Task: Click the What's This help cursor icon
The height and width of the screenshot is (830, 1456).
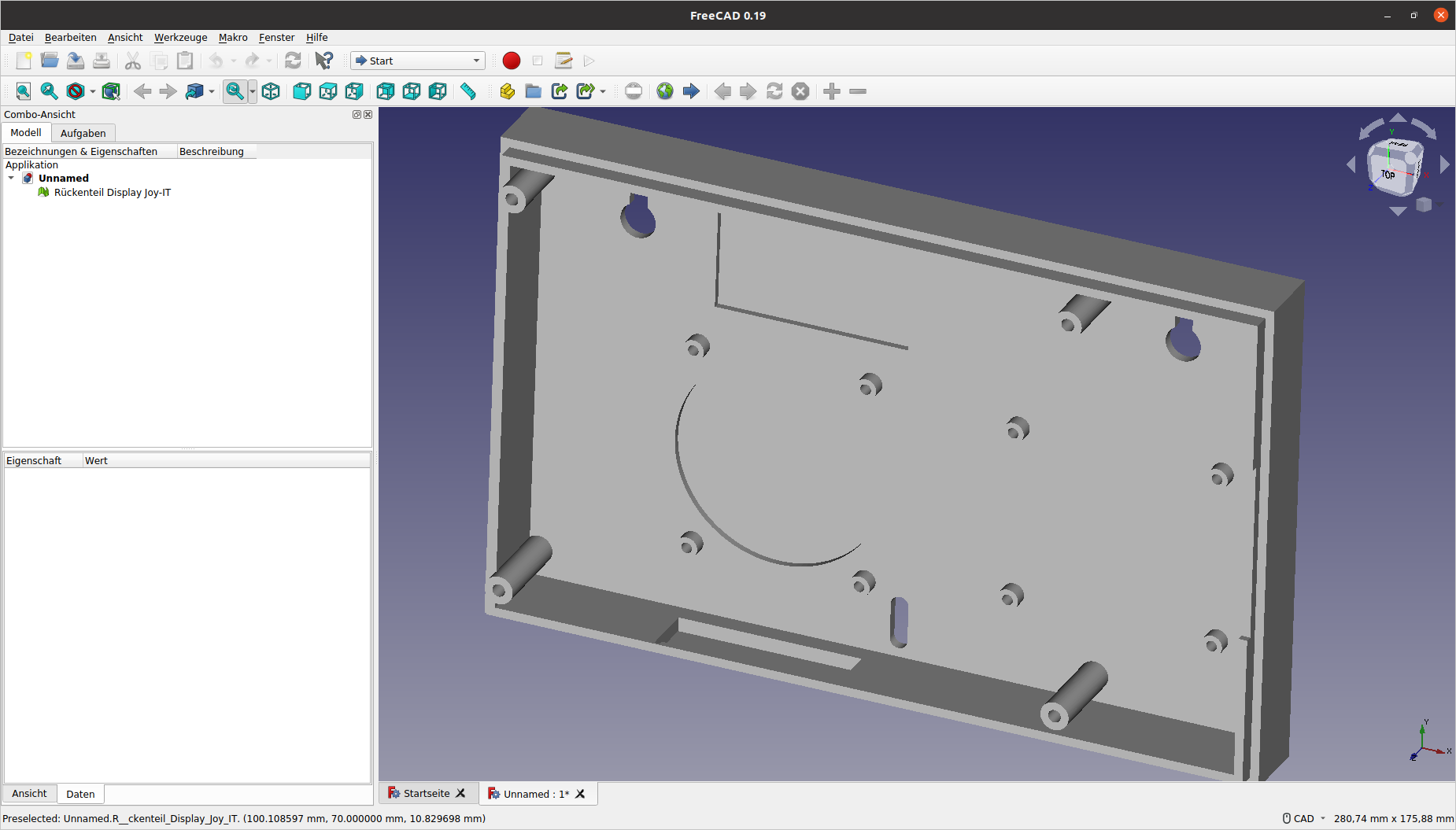Action: 323,61
